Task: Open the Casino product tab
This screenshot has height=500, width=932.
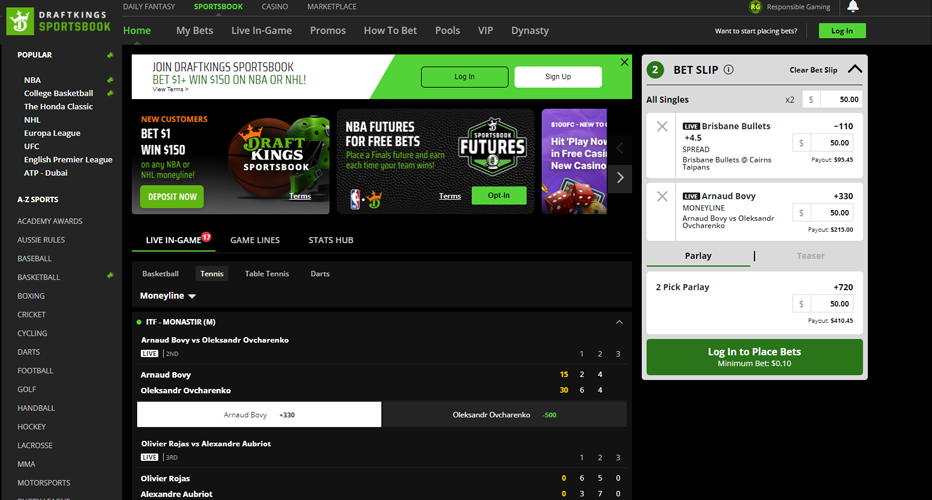Action: pos(275,7)
